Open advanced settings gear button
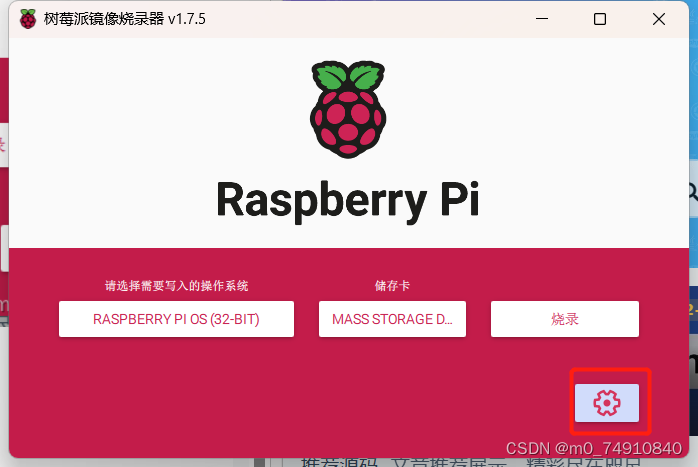The width and height of the screenshot is (698, 467). pos(607,403)
